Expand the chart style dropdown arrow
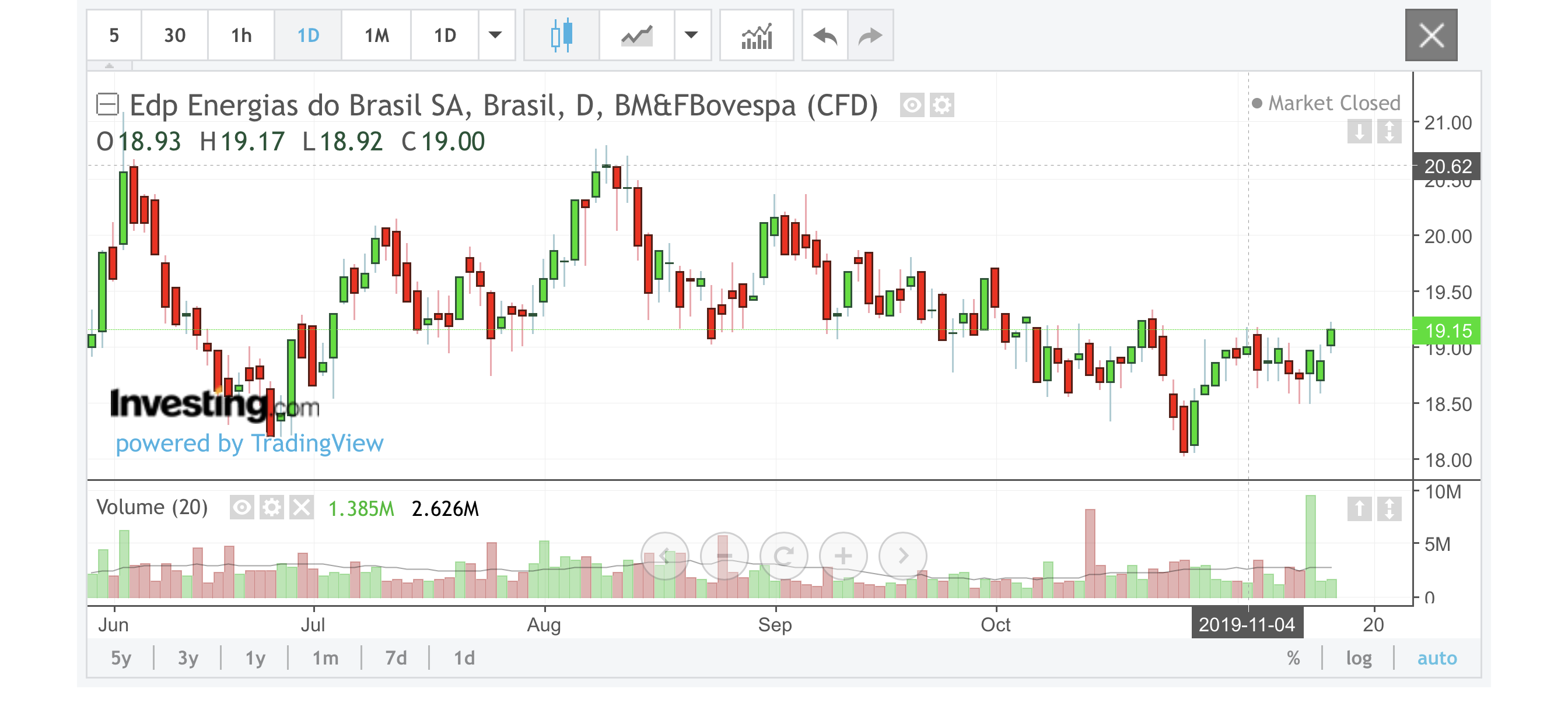Screen dimensions: 1568x724 coord(691,36)
